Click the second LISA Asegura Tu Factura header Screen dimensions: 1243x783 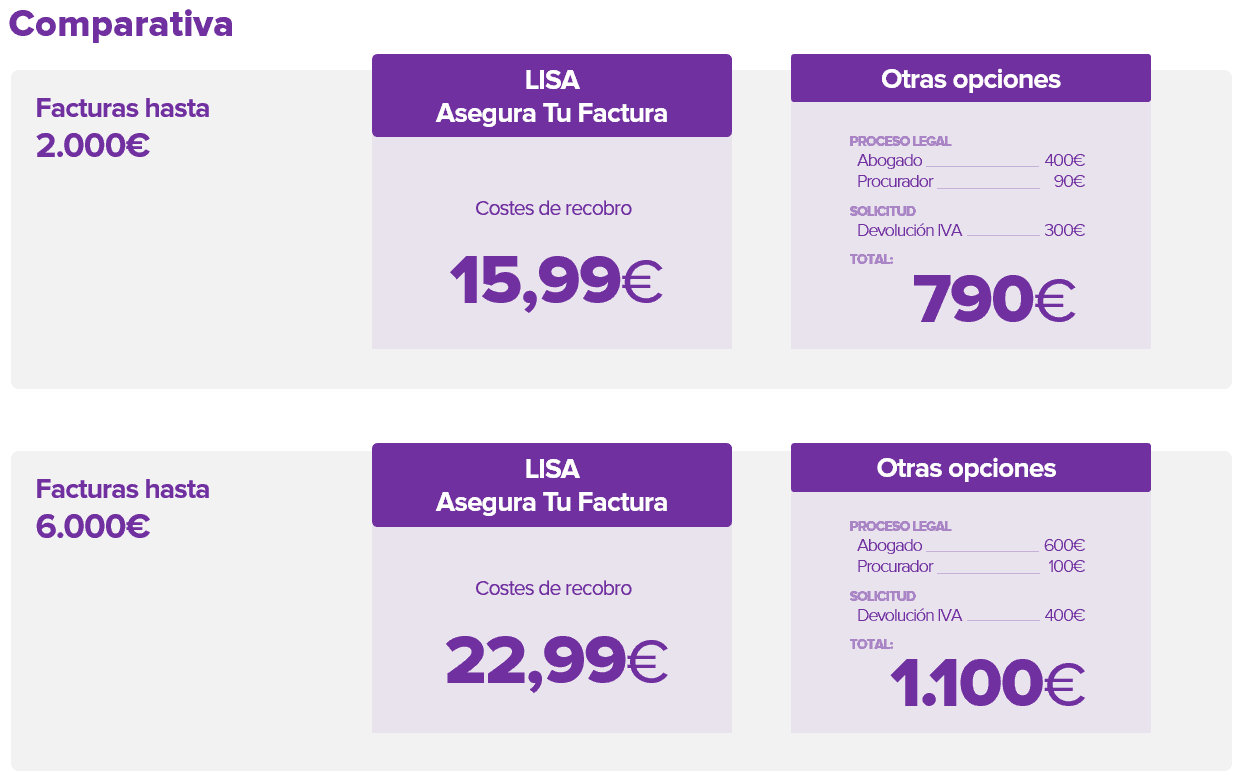pos(552,485)
